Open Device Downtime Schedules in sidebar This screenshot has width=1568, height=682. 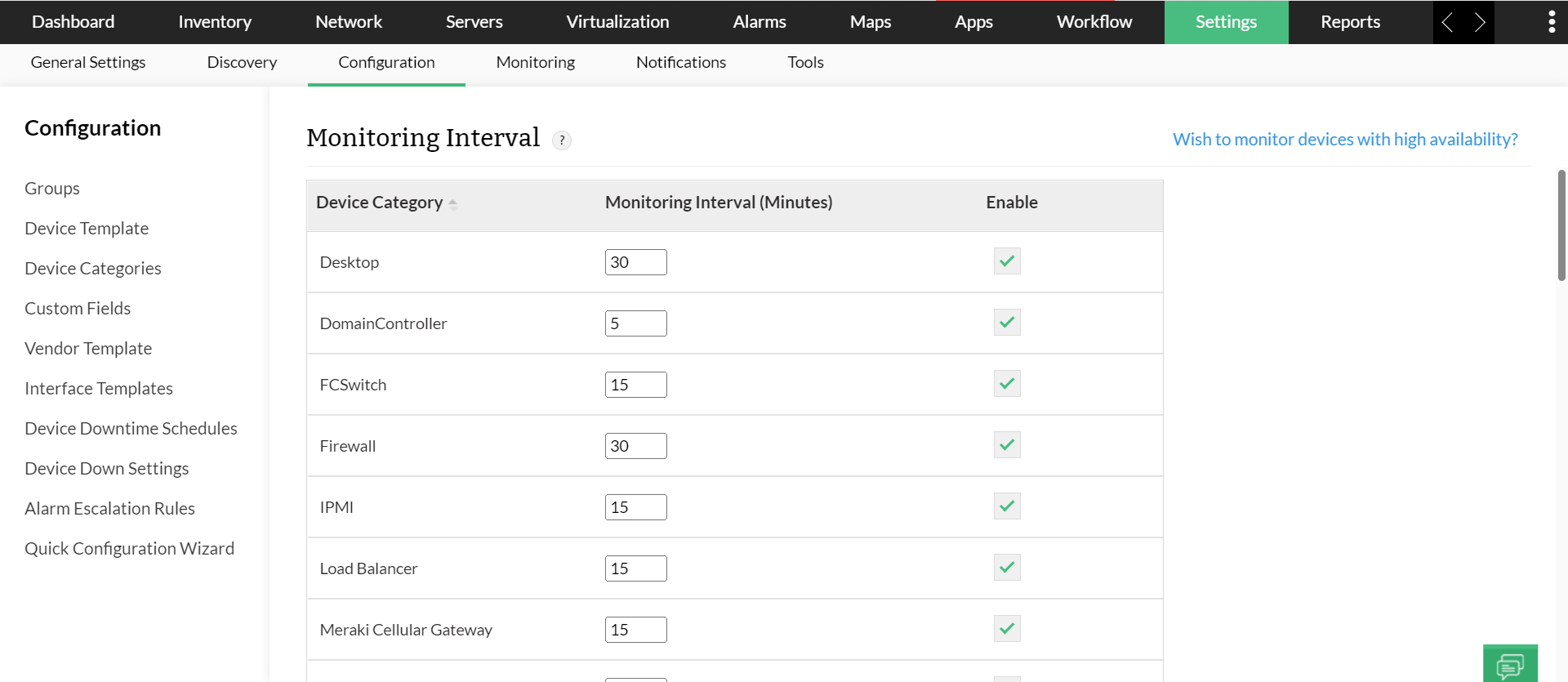click(131, 429)
